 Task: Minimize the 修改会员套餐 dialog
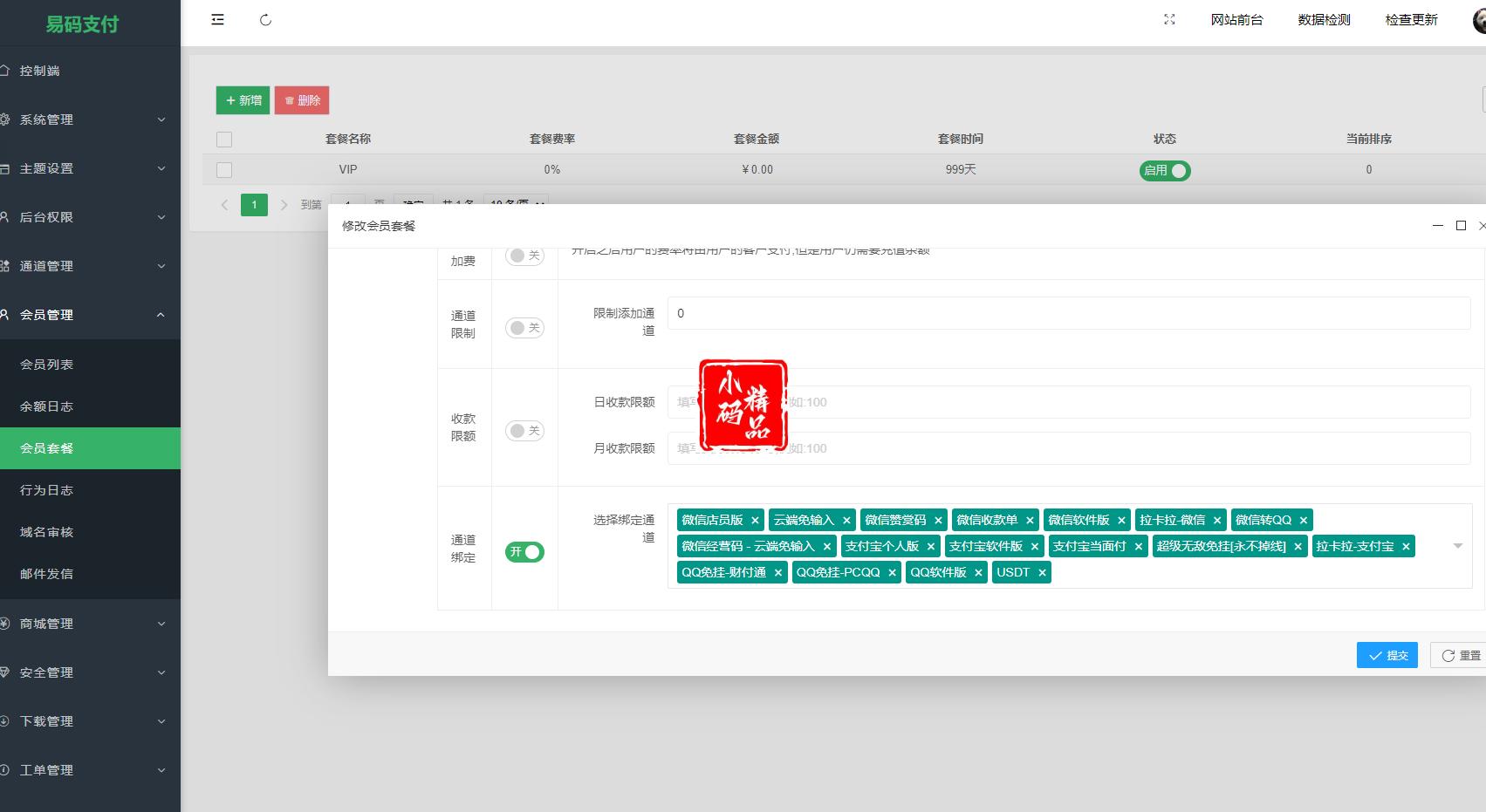click(x=1438, y=226)
